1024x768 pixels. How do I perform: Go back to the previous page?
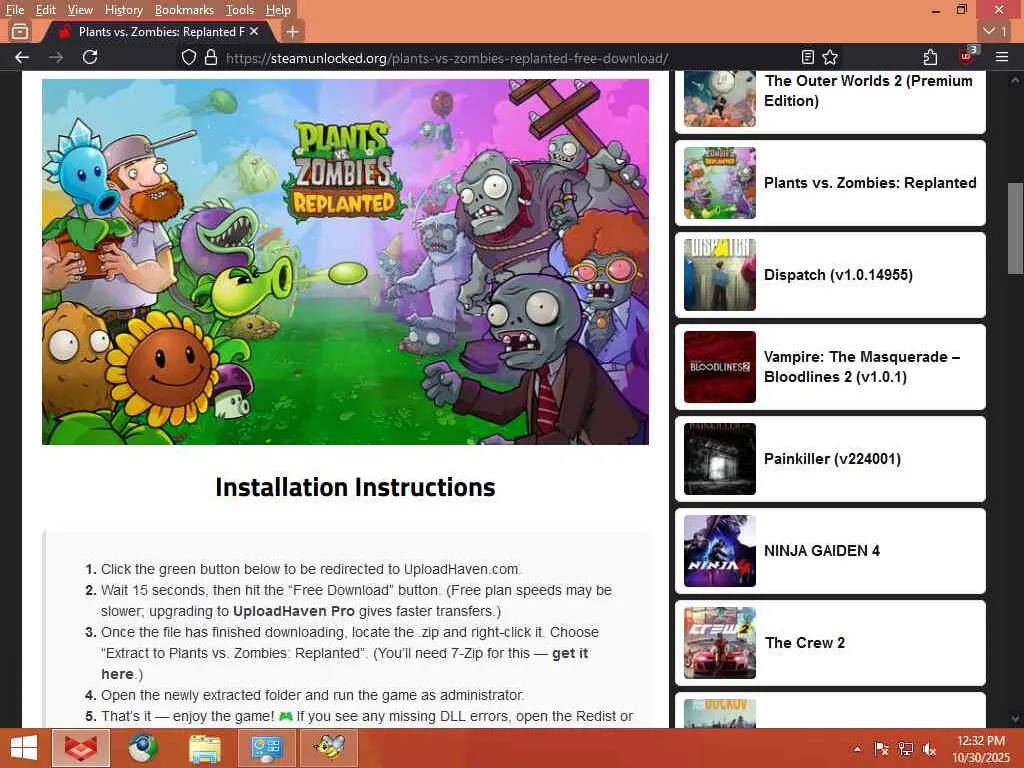(x=22, y=57)
